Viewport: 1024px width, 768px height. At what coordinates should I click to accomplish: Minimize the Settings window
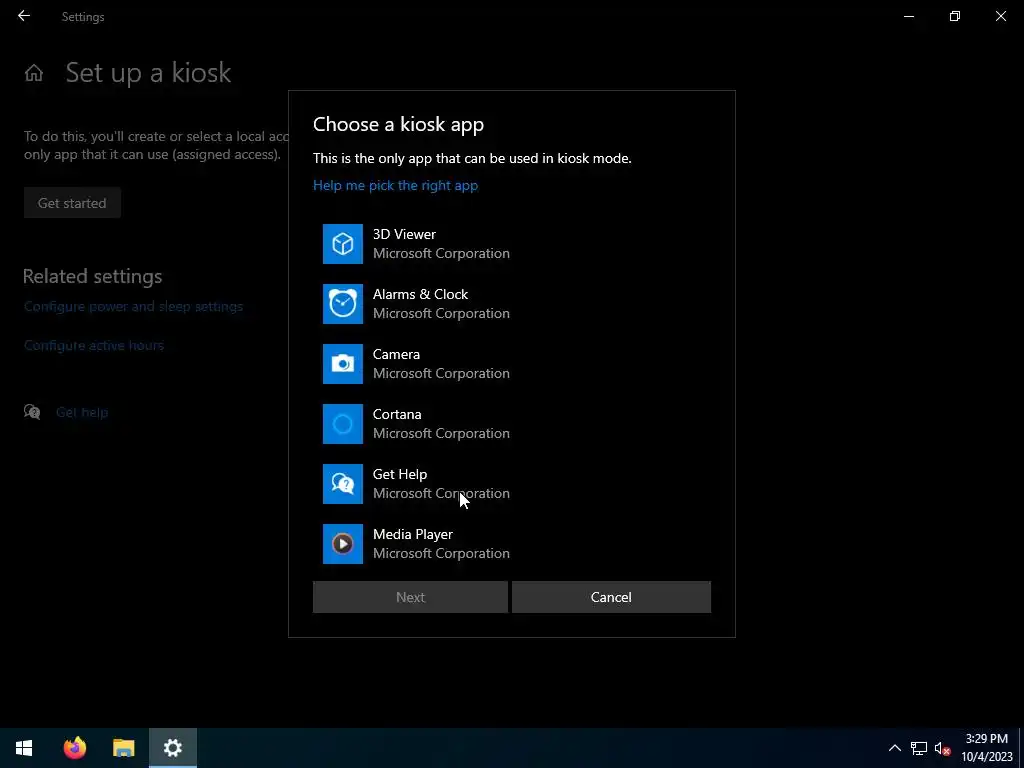tap(909, 16)
